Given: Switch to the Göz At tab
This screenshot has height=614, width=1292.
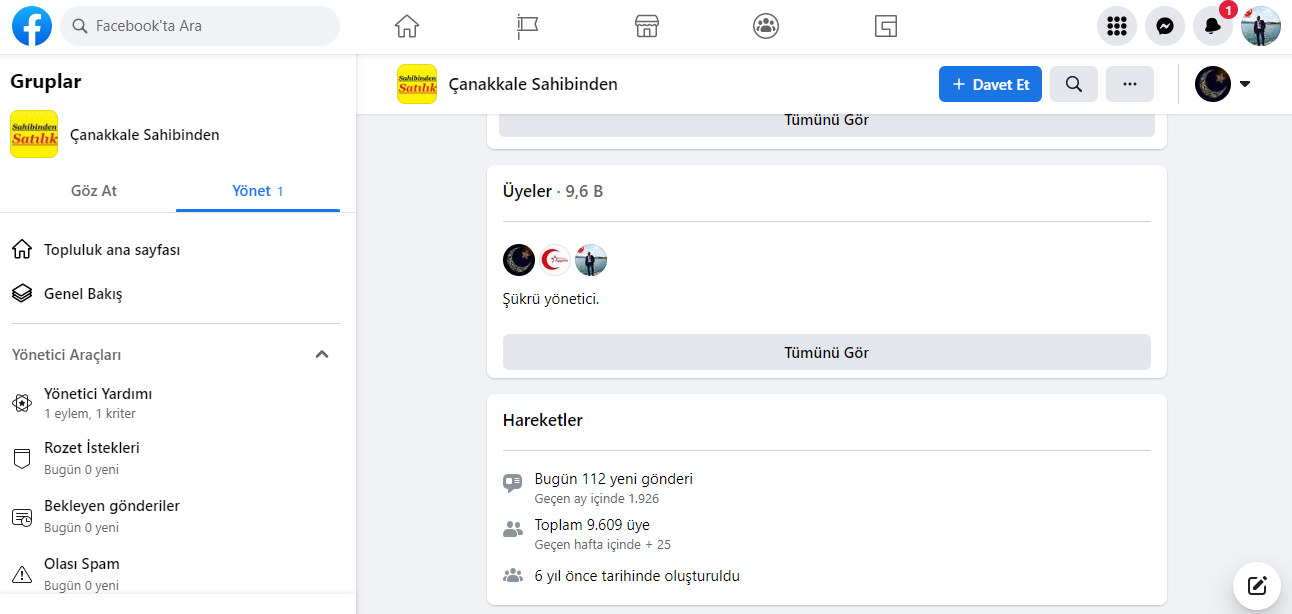Looking at the screenshot, I should [94, 190].
